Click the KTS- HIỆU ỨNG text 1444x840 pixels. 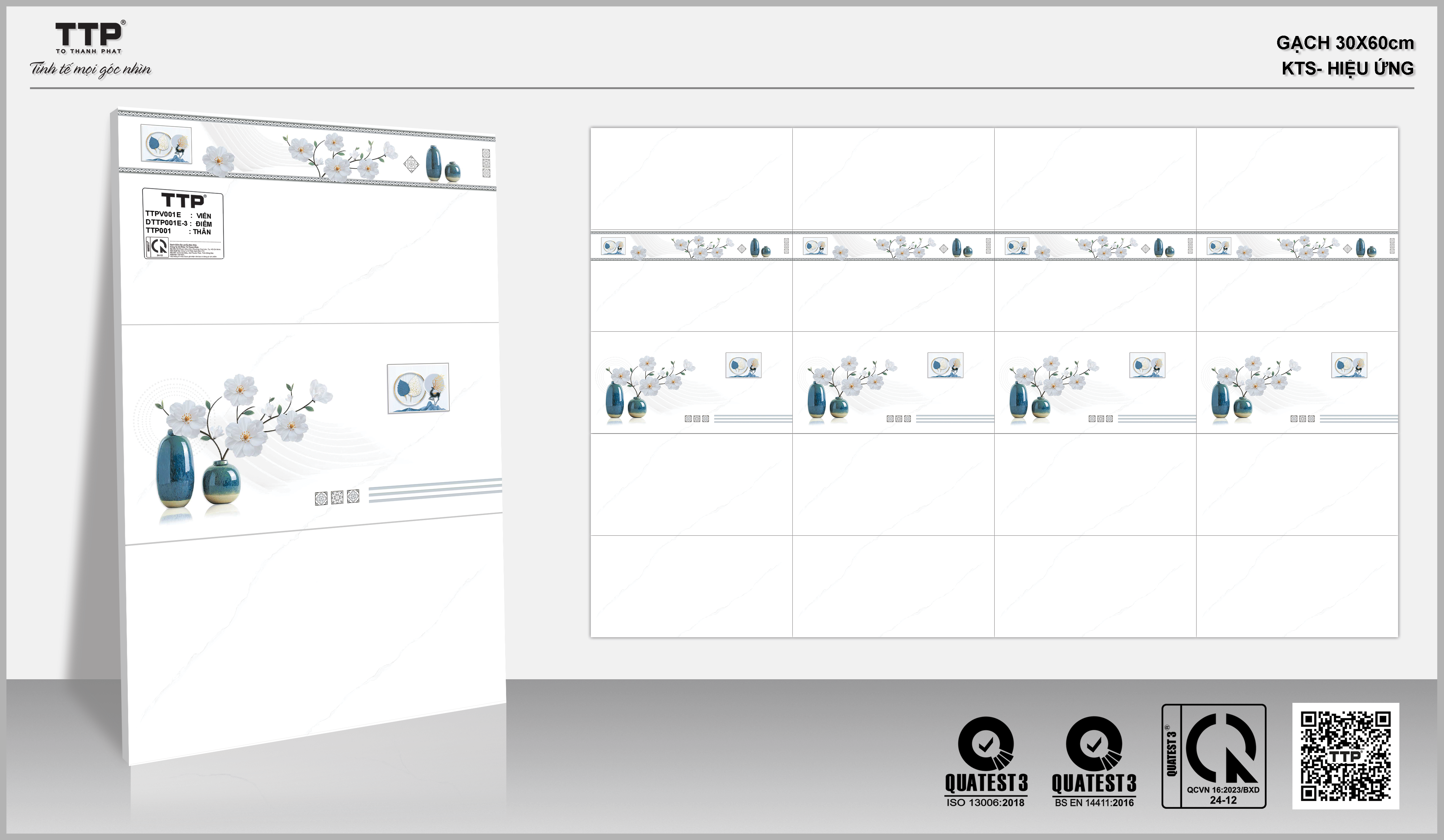click(1347, 69)
